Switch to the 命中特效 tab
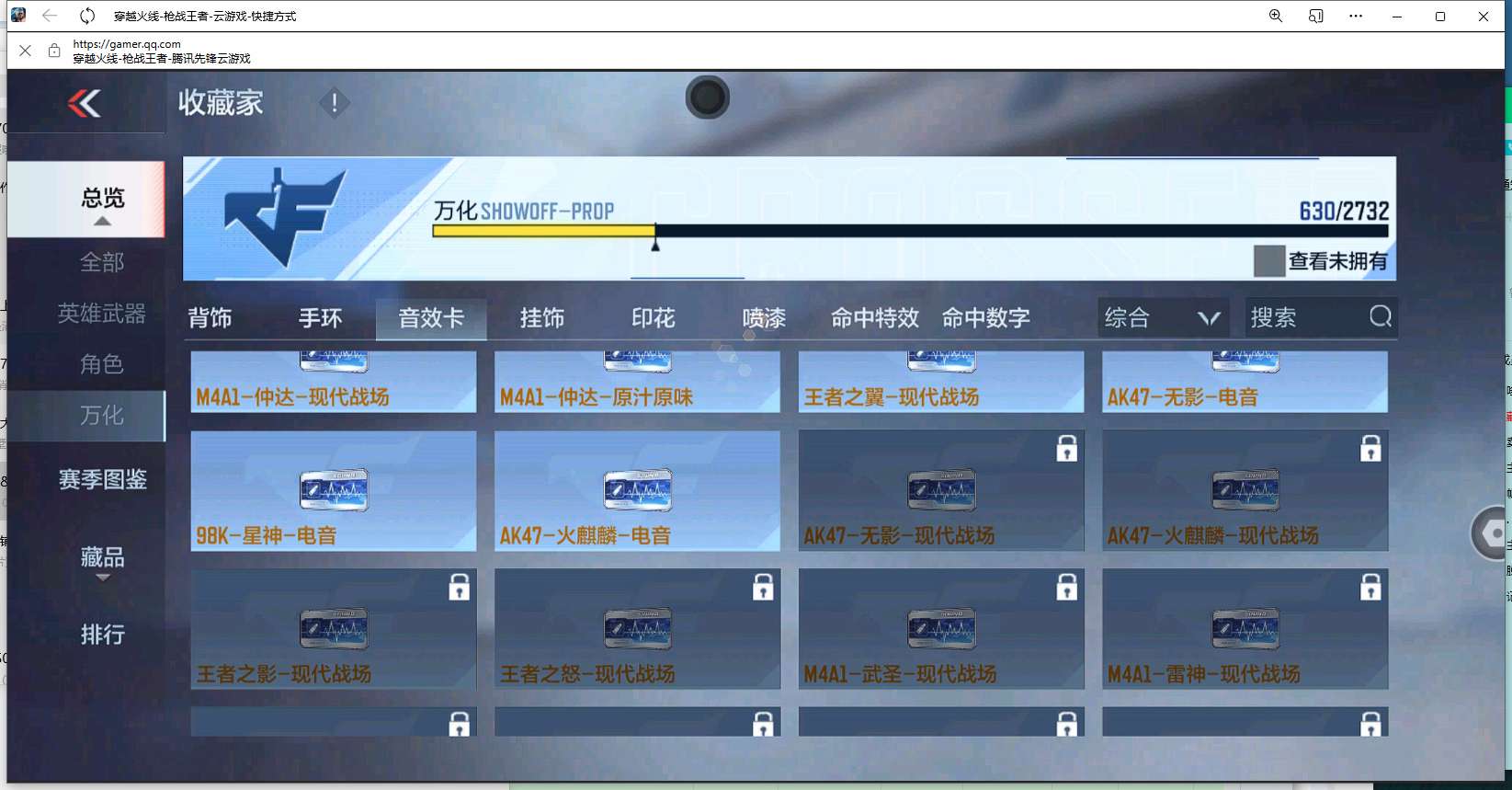 pyautogui.click(x=875, y=318)
